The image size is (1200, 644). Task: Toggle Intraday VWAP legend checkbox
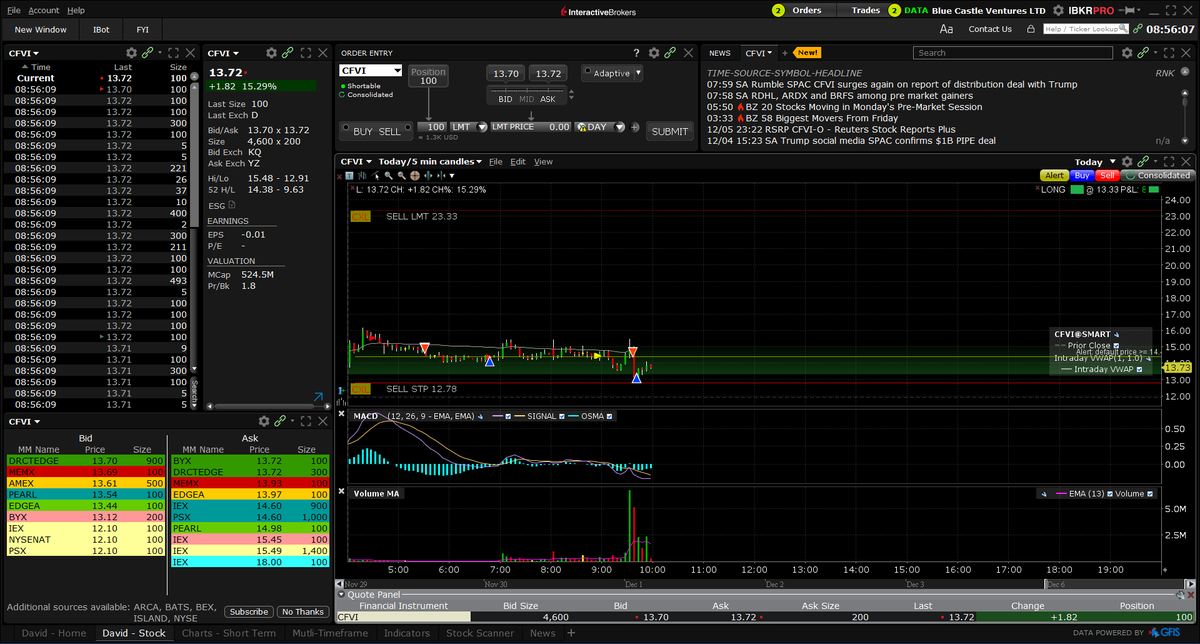point(1139,369)
